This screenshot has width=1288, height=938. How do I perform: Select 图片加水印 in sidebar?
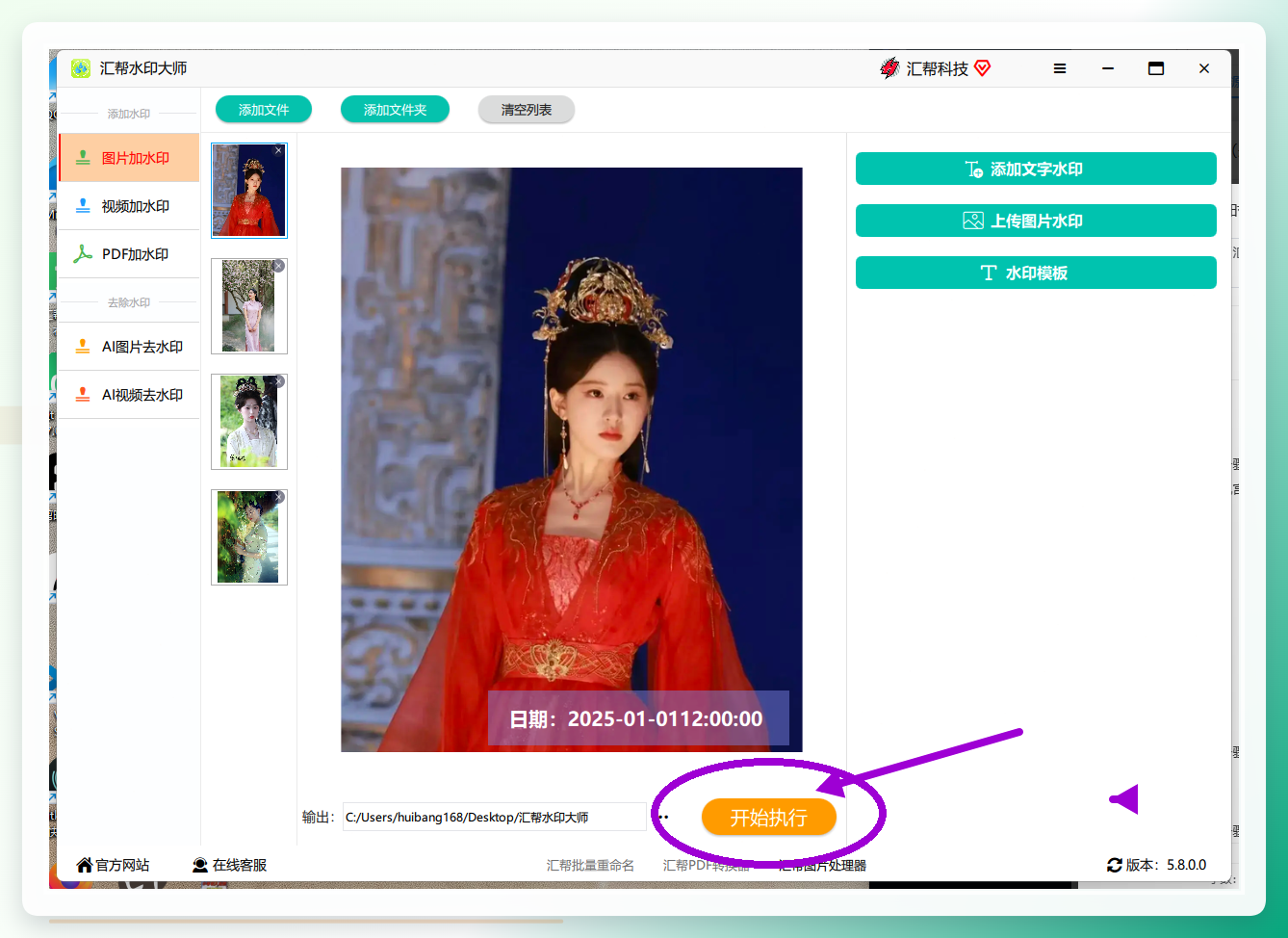point(129,158)
